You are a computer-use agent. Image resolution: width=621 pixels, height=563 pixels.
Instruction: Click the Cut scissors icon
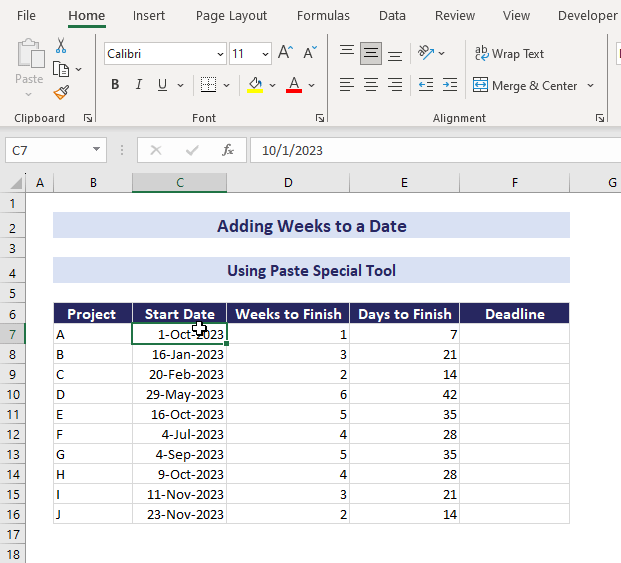(x=61, y=45)
